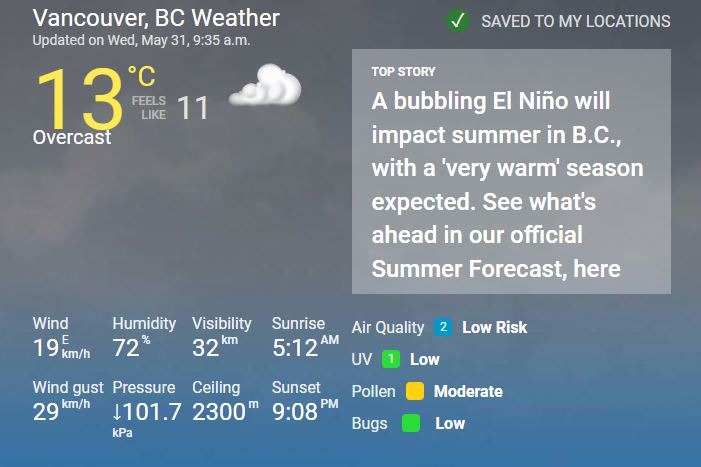Select the Pollen Moderate label
The width and height of the screenshot is (701, 467).
pos(468,391)
